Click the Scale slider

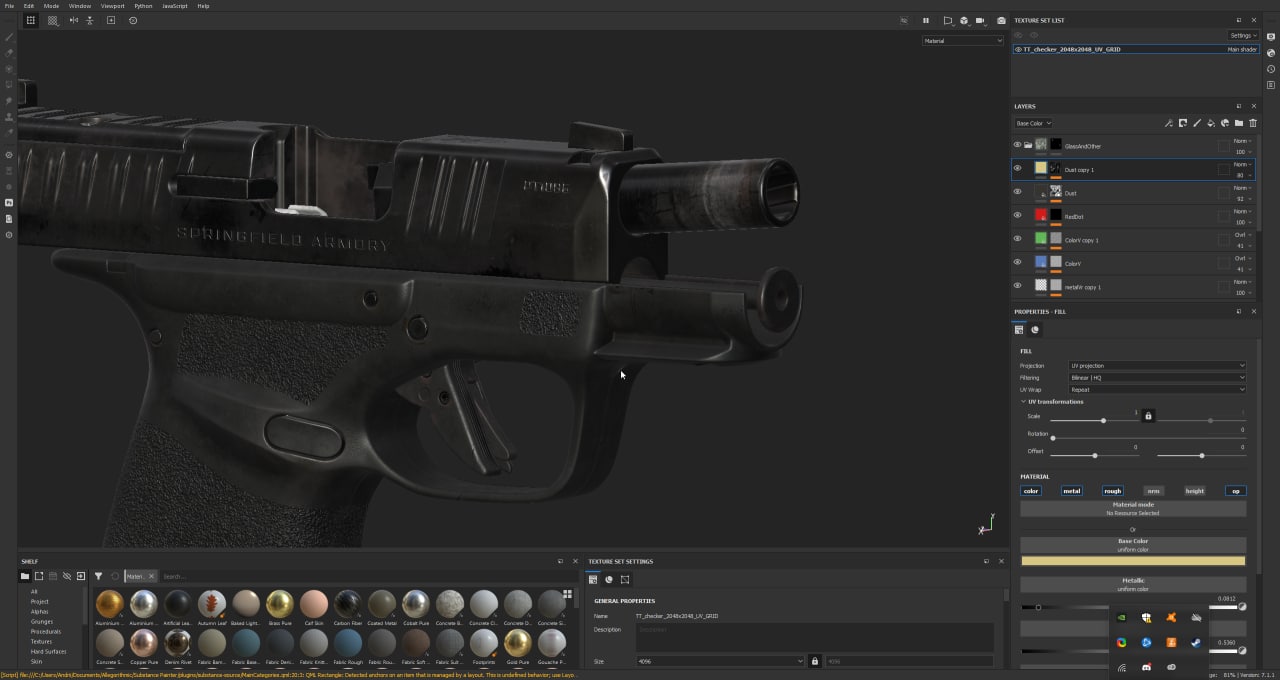coord(1094,420)
